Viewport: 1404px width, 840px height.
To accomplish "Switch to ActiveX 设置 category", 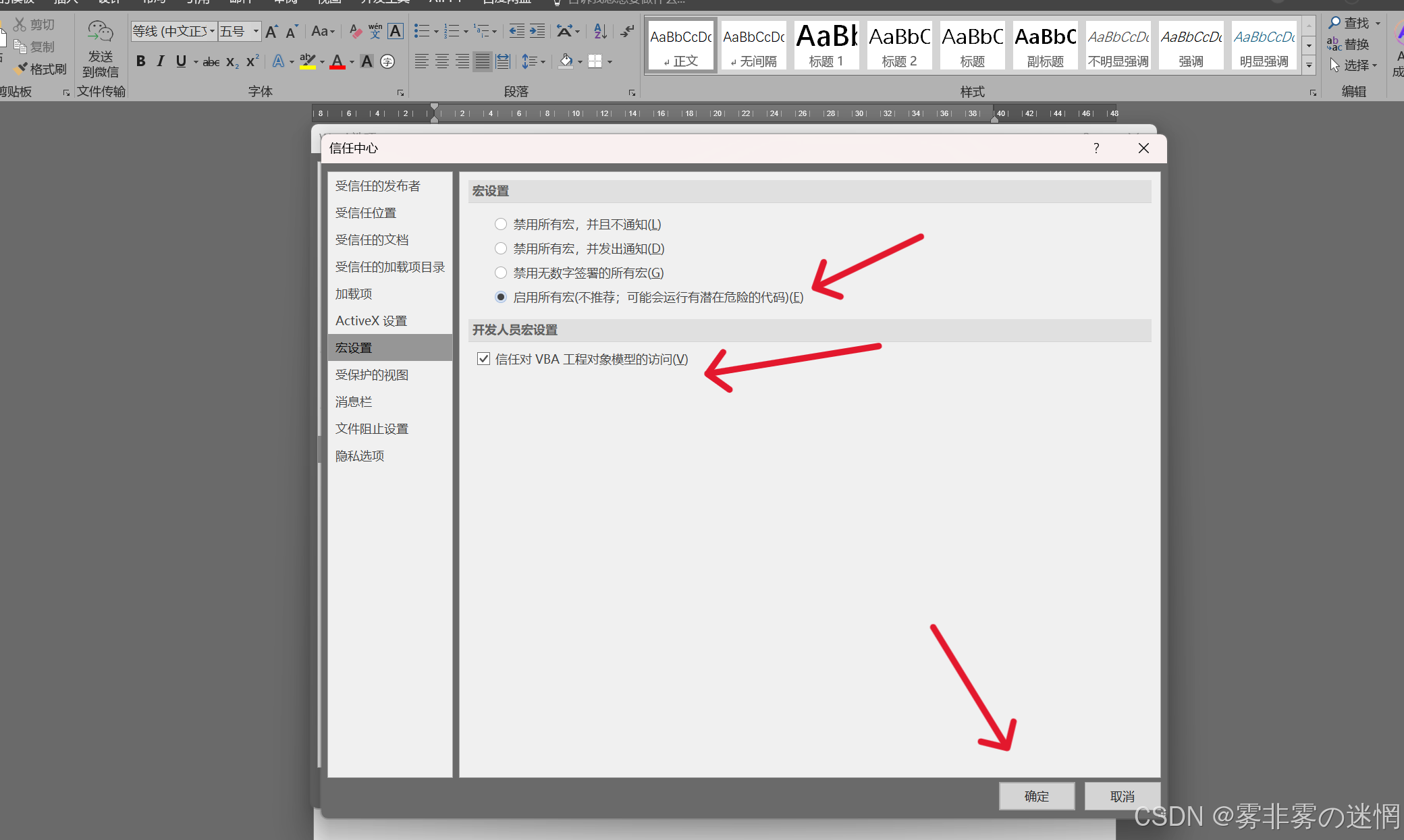I will tap(371, 321).
